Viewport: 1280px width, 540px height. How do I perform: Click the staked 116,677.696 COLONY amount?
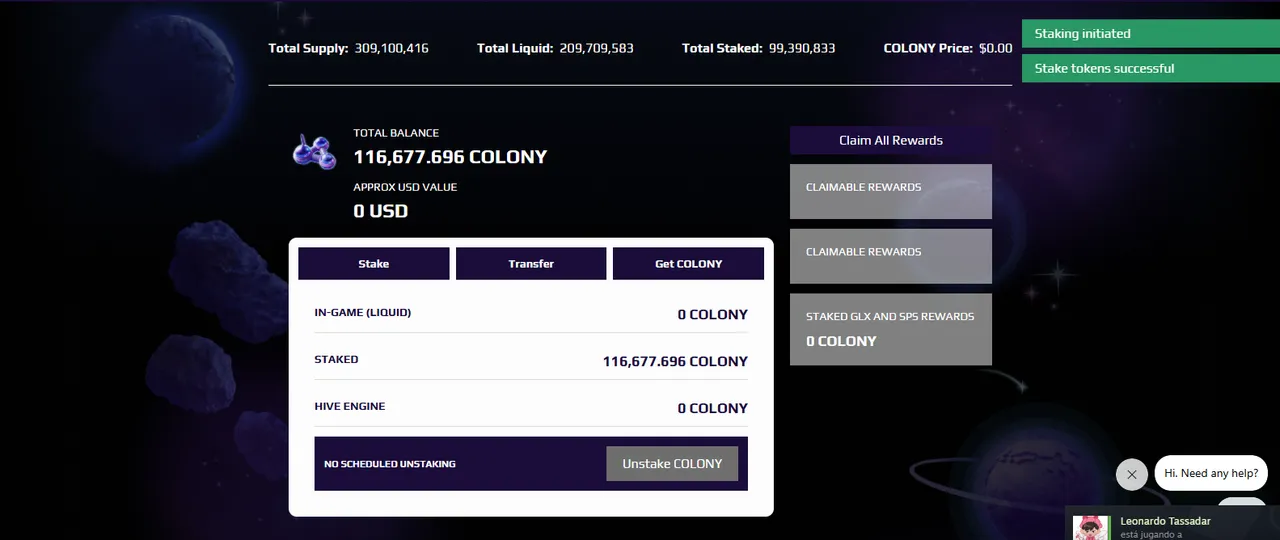point(675,361)
